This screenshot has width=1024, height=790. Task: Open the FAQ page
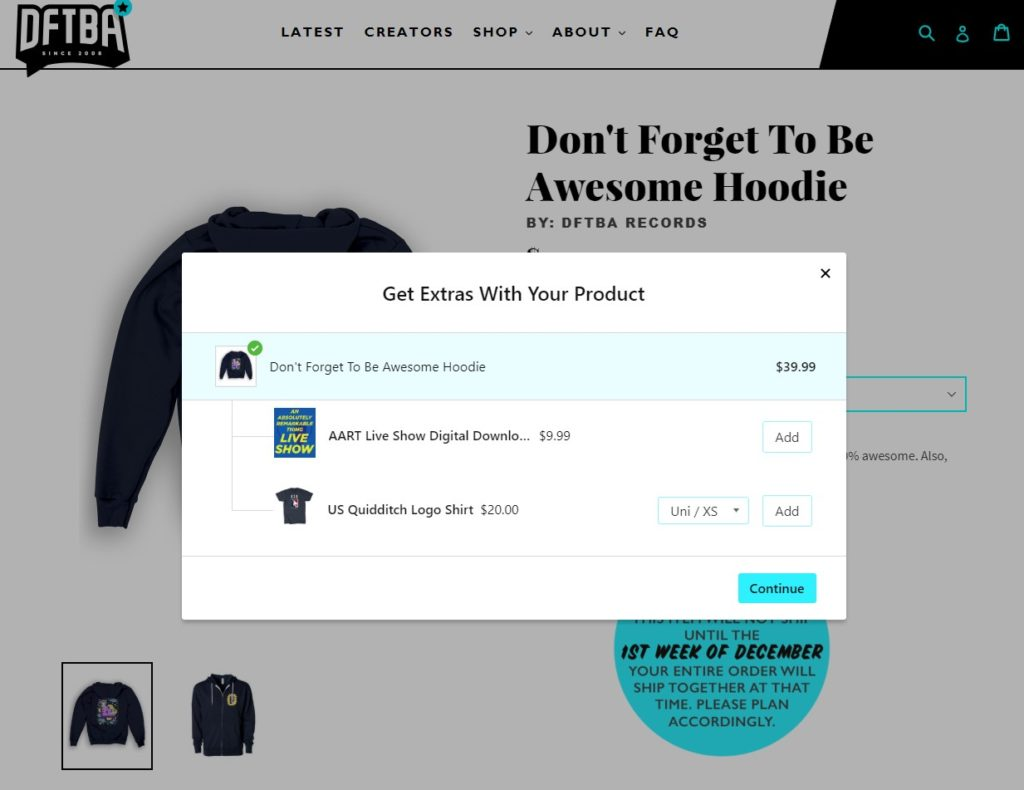[x=662, y=32]
